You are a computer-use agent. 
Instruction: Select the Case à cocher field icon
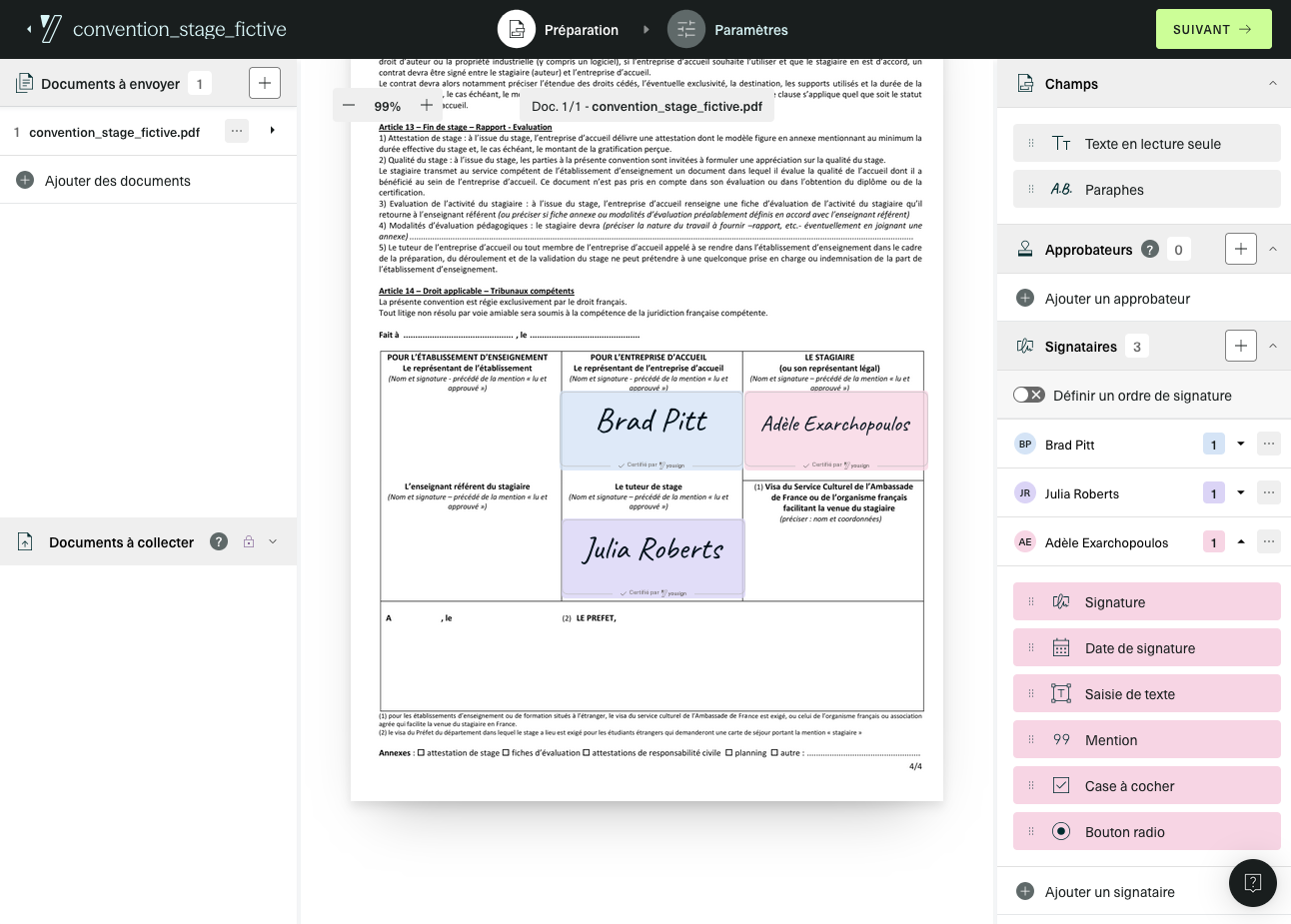1061,785
